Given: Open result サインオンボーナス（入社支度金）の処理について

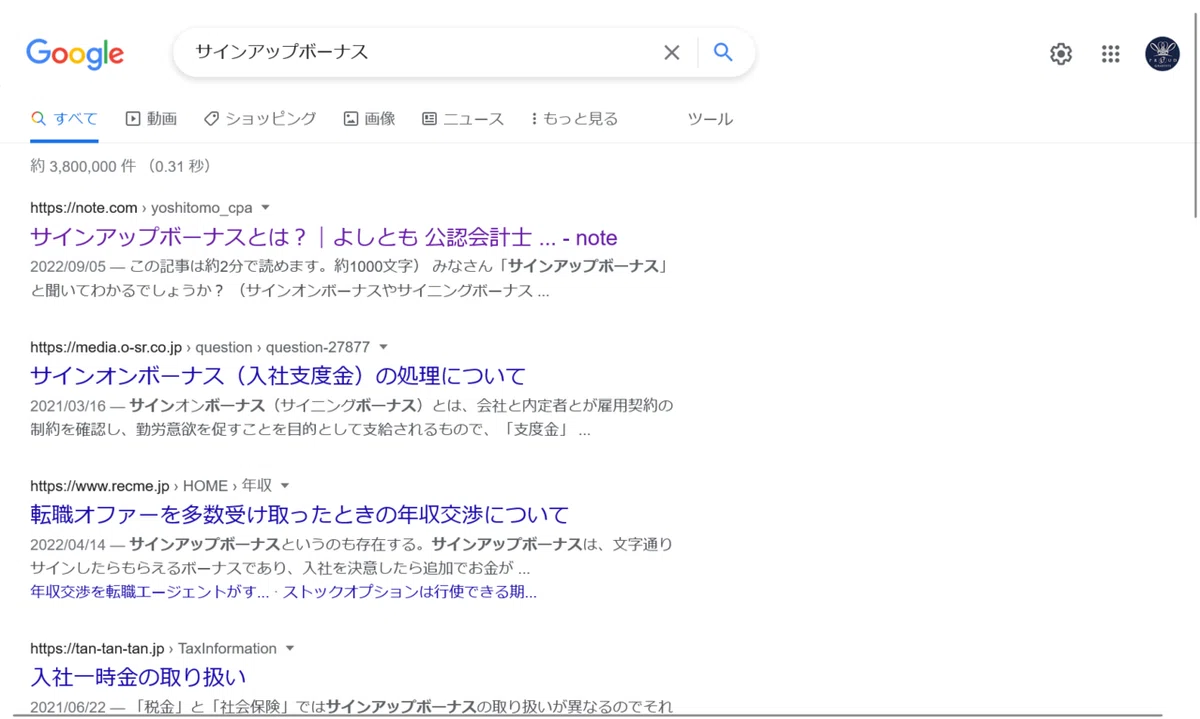Looking at the screenshot, I should 278,376.
